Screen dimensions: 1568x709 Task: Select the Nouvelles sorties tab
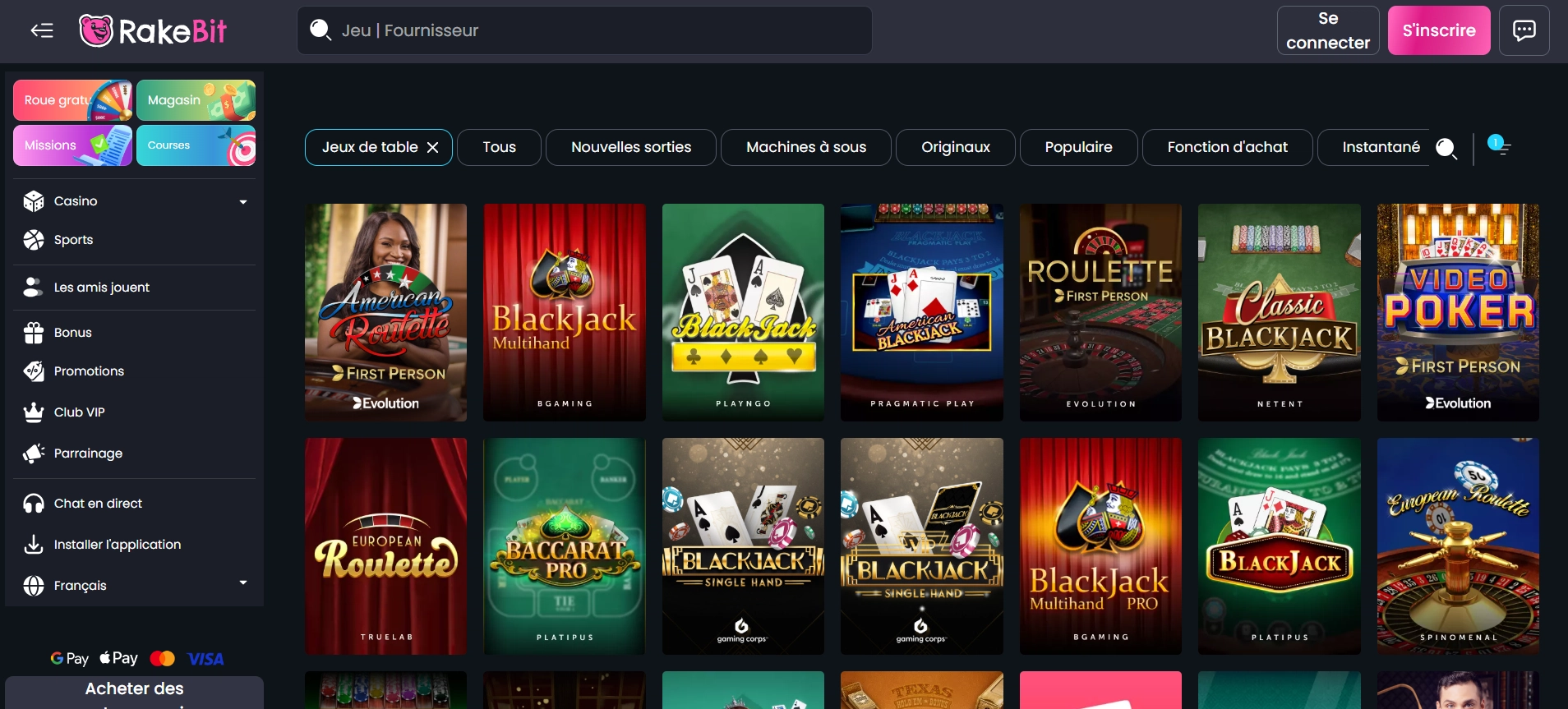631,148
